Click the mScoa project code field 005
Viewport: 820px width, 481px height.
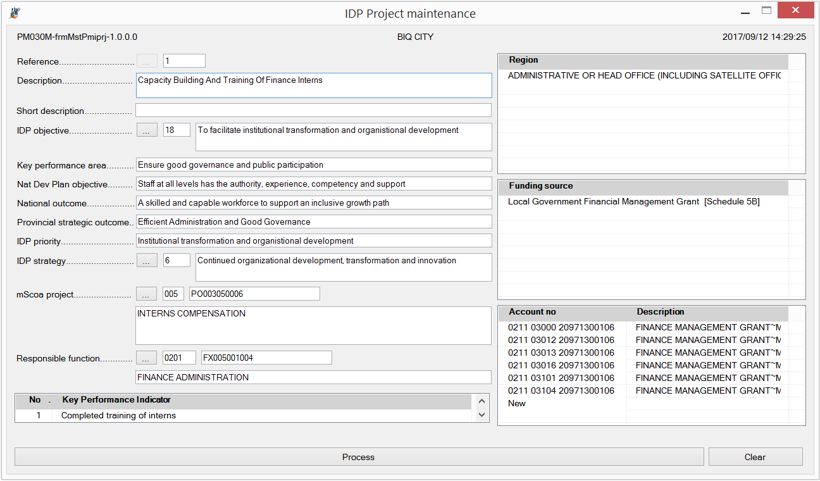[x=173, y=294]
